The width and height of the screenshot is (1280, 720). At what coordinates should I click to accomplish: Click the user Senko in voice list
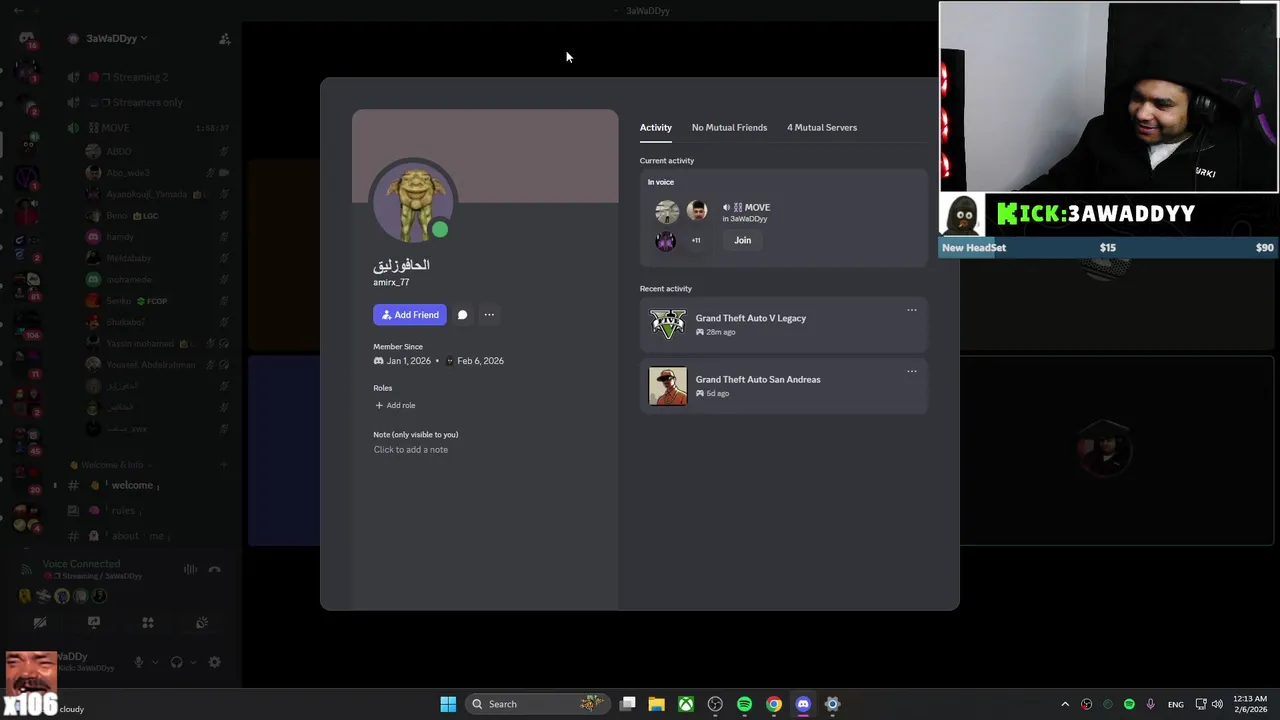point(119,301)
